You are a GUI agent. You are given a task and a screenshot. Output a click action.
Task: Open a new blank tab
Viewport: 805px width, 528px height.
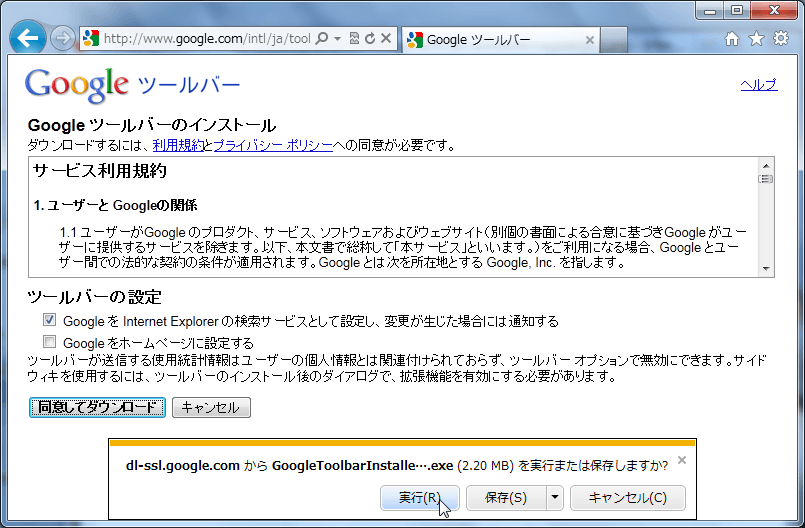[x=614, y=40]
